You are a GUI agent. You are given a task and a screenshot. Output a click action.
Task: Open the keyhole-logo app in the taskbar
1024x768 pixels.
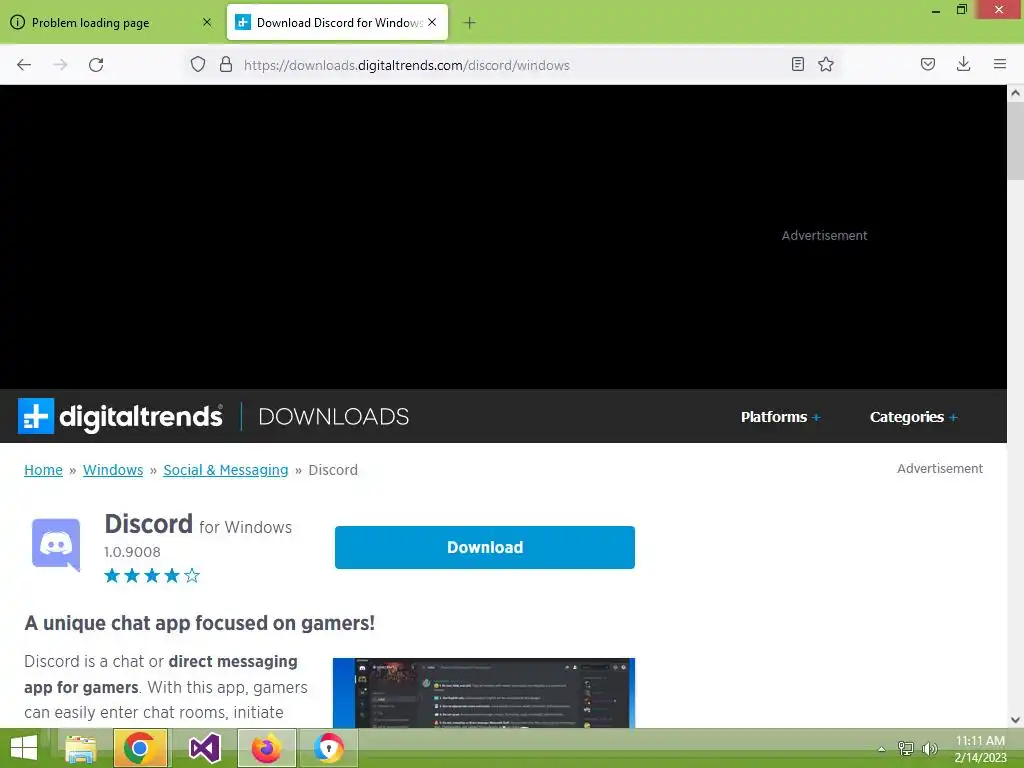pyautogui.click(x=328, y=748)
